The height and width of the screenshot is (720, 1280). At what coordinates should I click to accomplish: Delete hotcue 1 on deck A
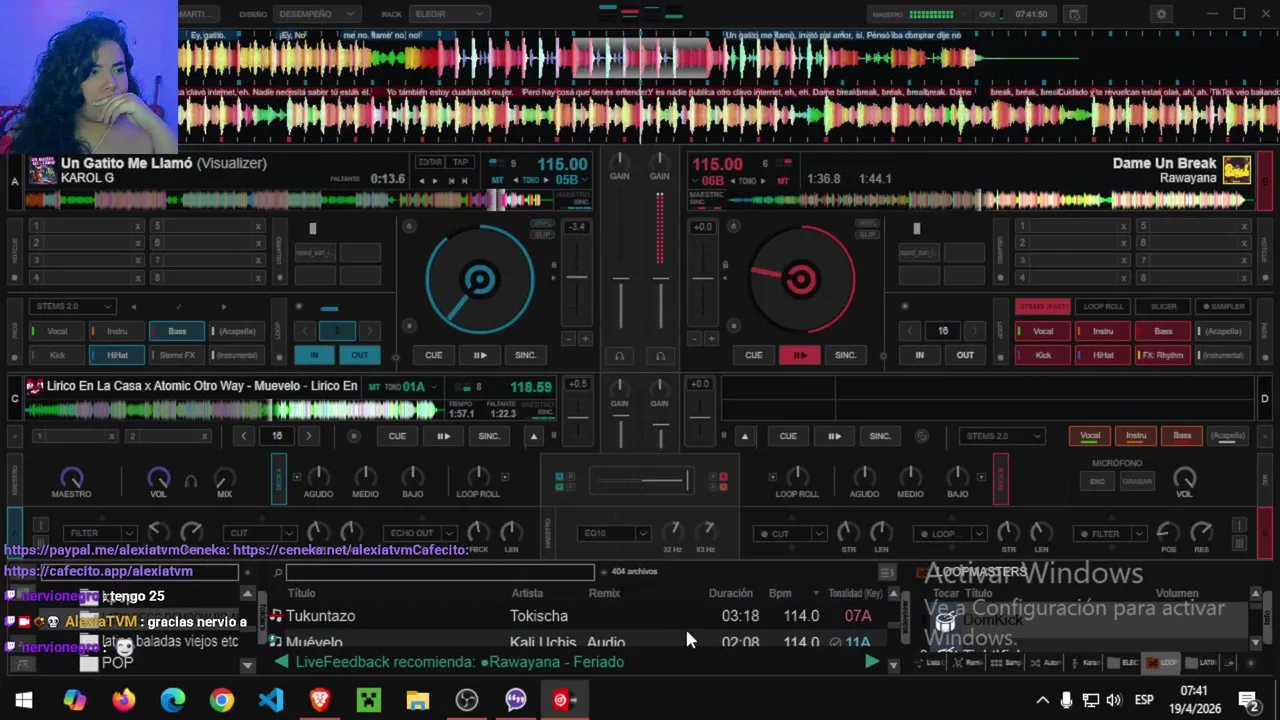138,227
